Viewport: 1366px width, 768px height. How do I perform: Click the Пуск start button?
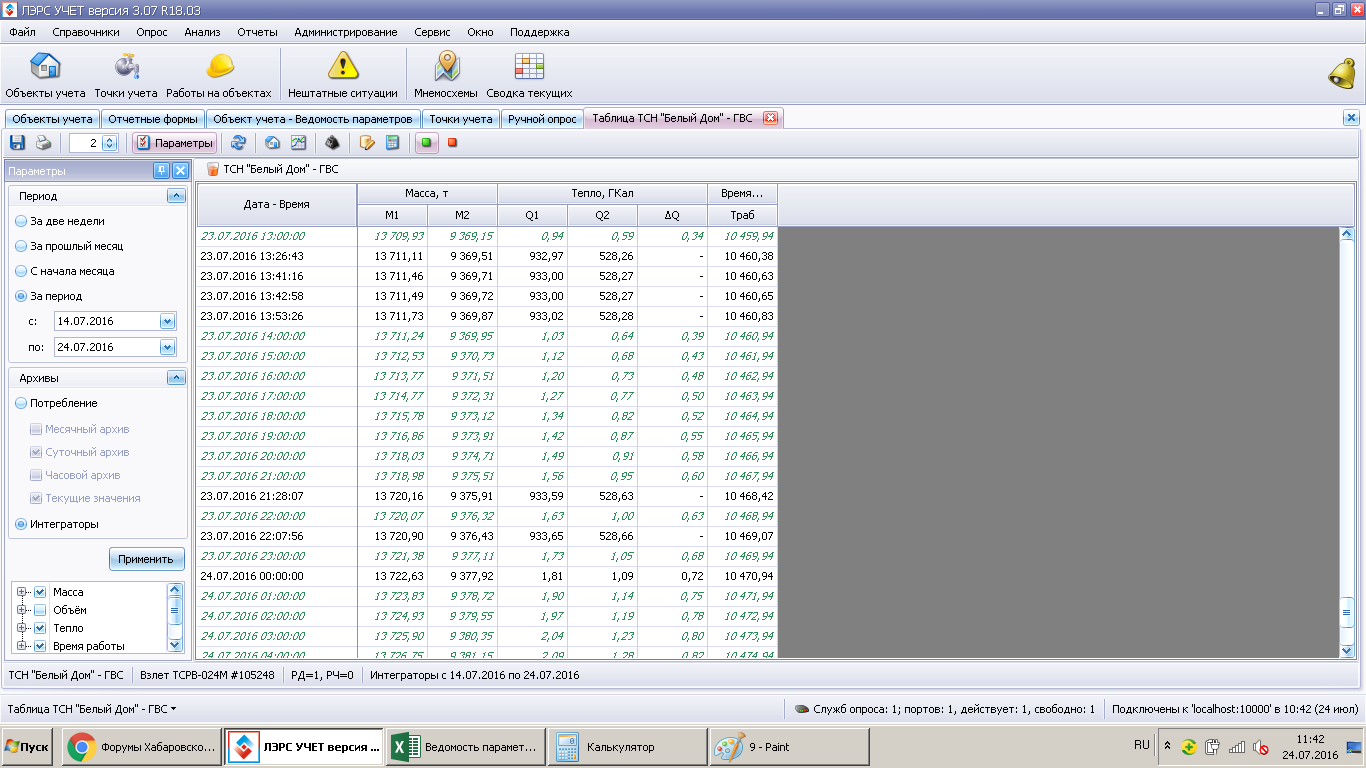coord(27,747)
